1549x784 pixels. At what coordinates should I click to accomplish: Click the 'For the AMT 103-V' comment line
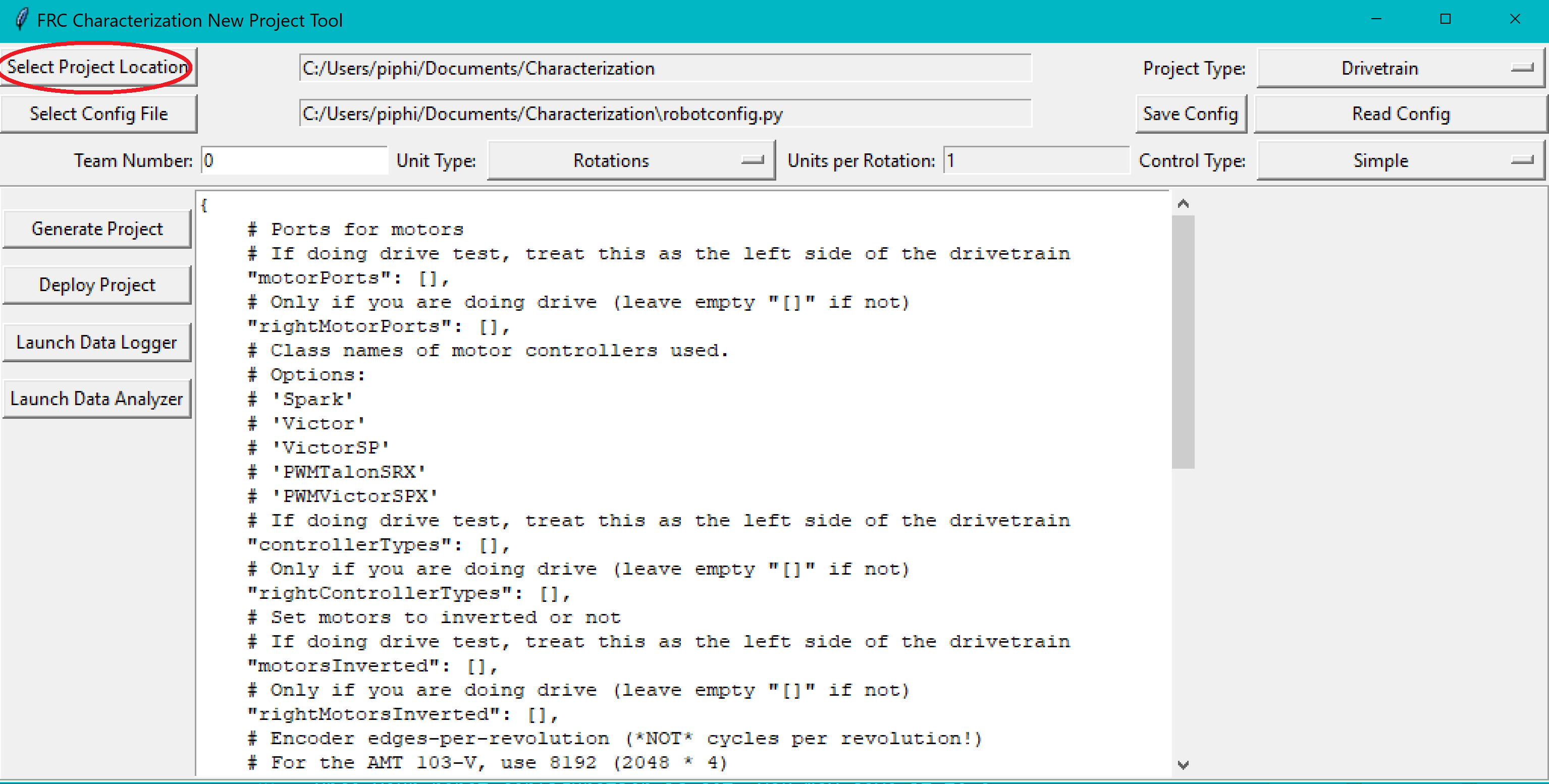click(x=488, y=763)
